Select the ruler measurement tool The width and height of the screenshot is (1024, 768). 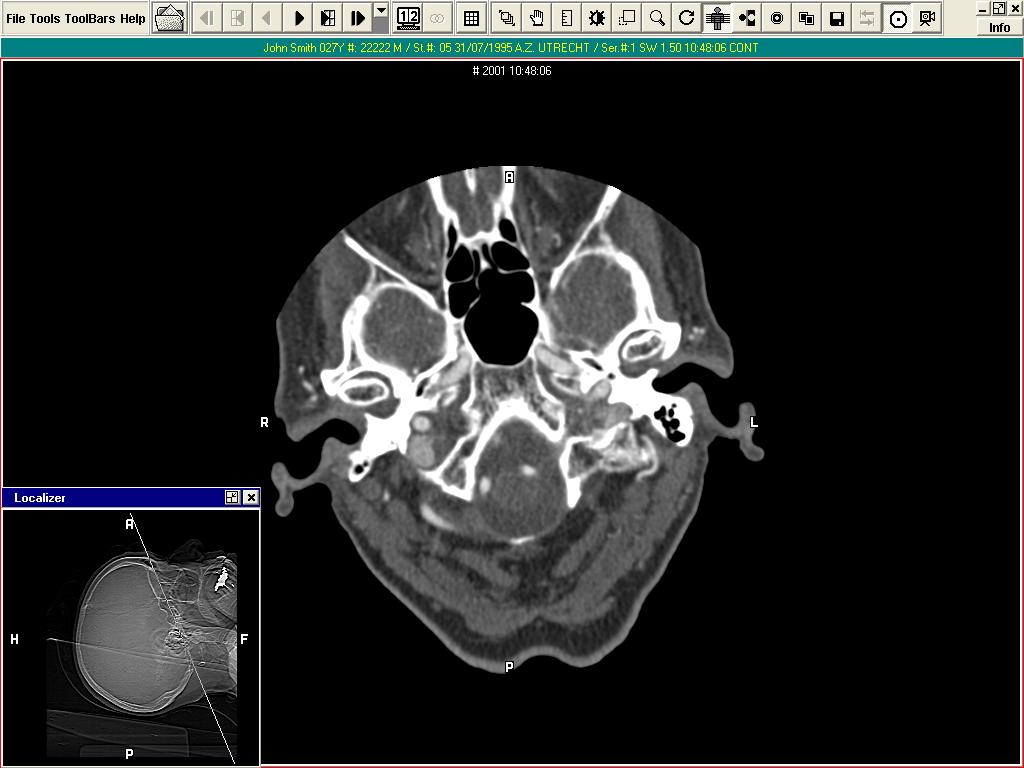coord(567,18)
